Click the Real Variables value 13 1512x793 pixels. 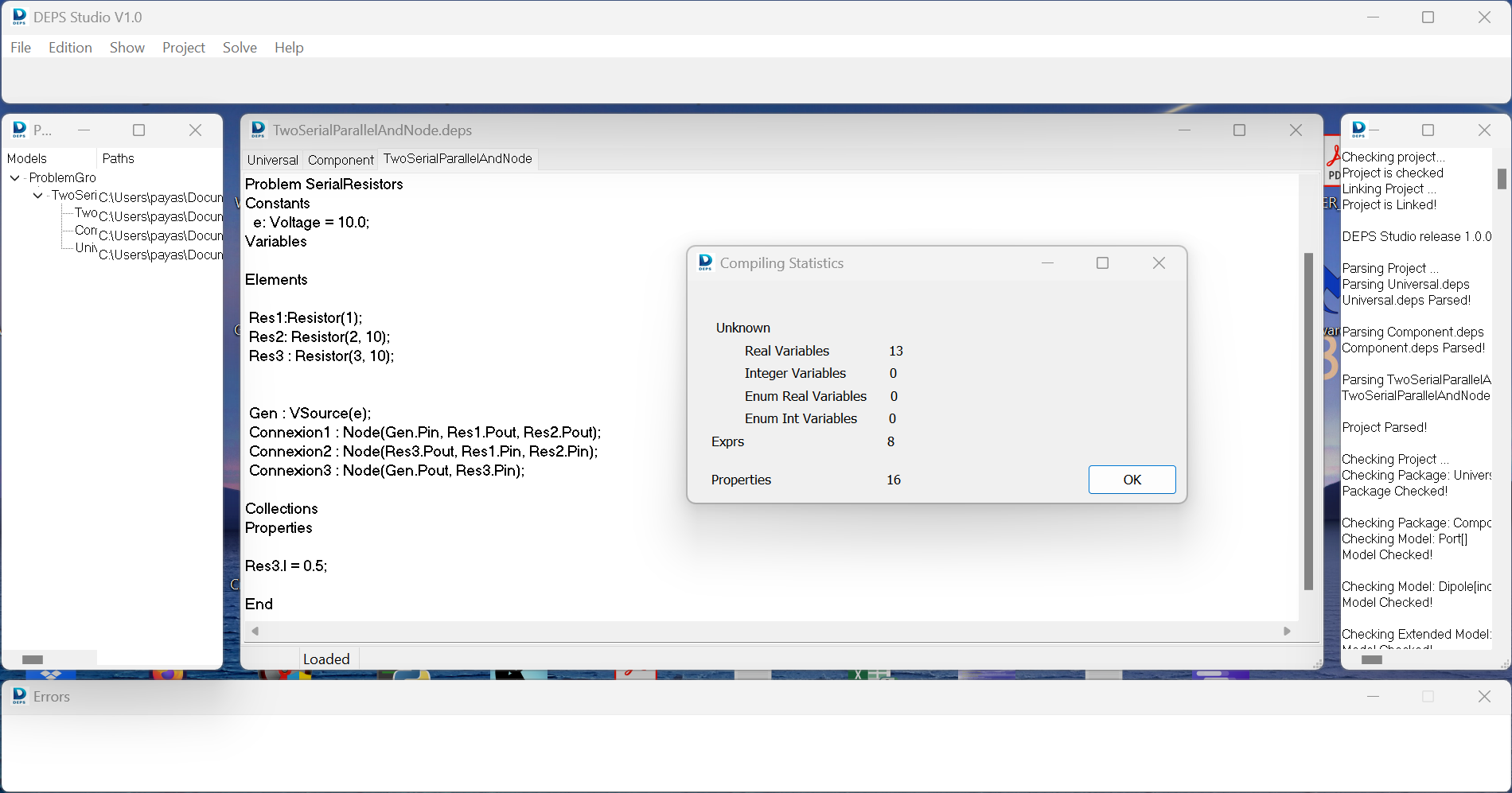pos(896,351)
